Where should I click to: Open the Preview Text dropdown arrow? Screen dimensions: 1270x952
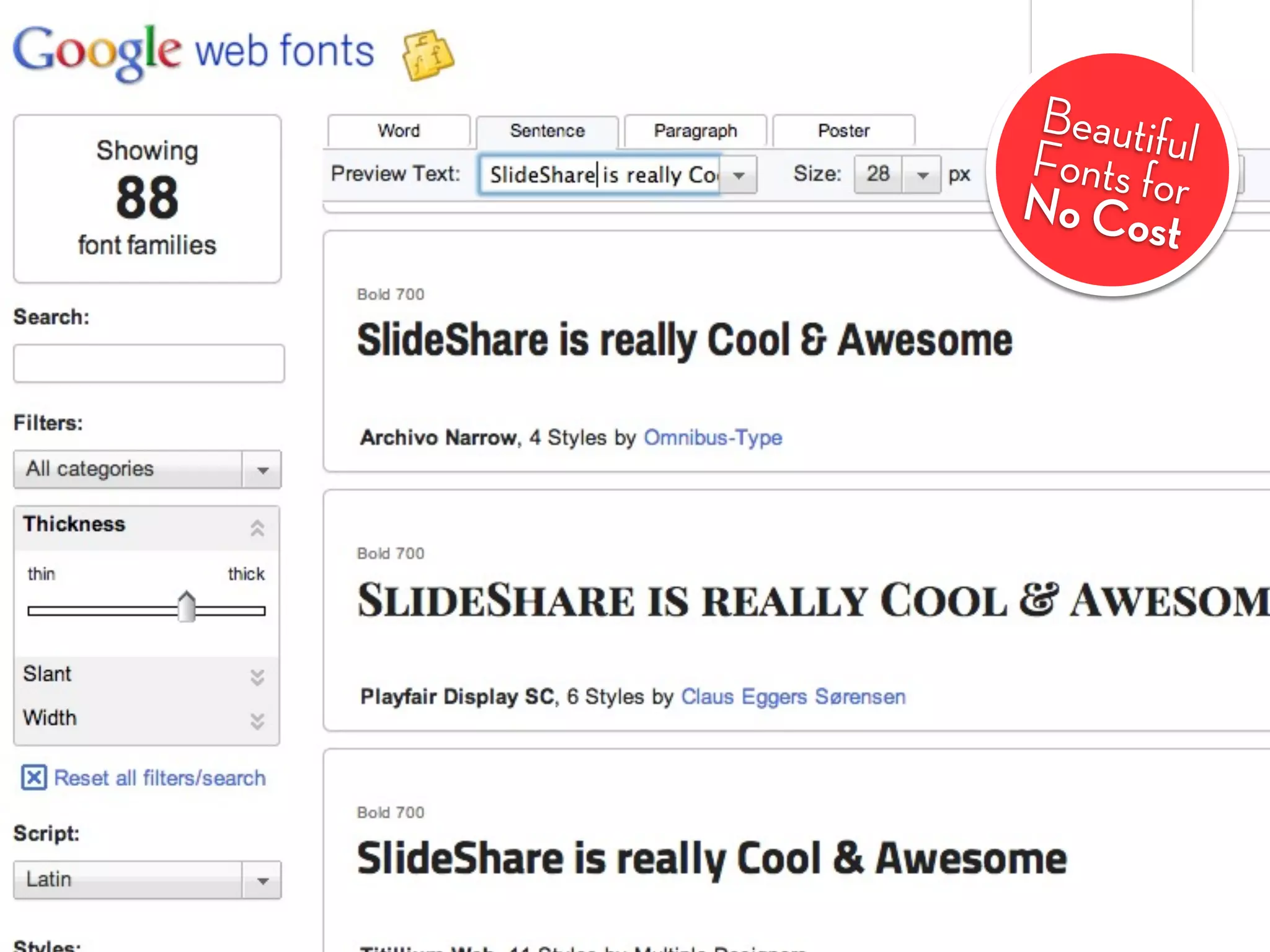click(x=739, y=175)
